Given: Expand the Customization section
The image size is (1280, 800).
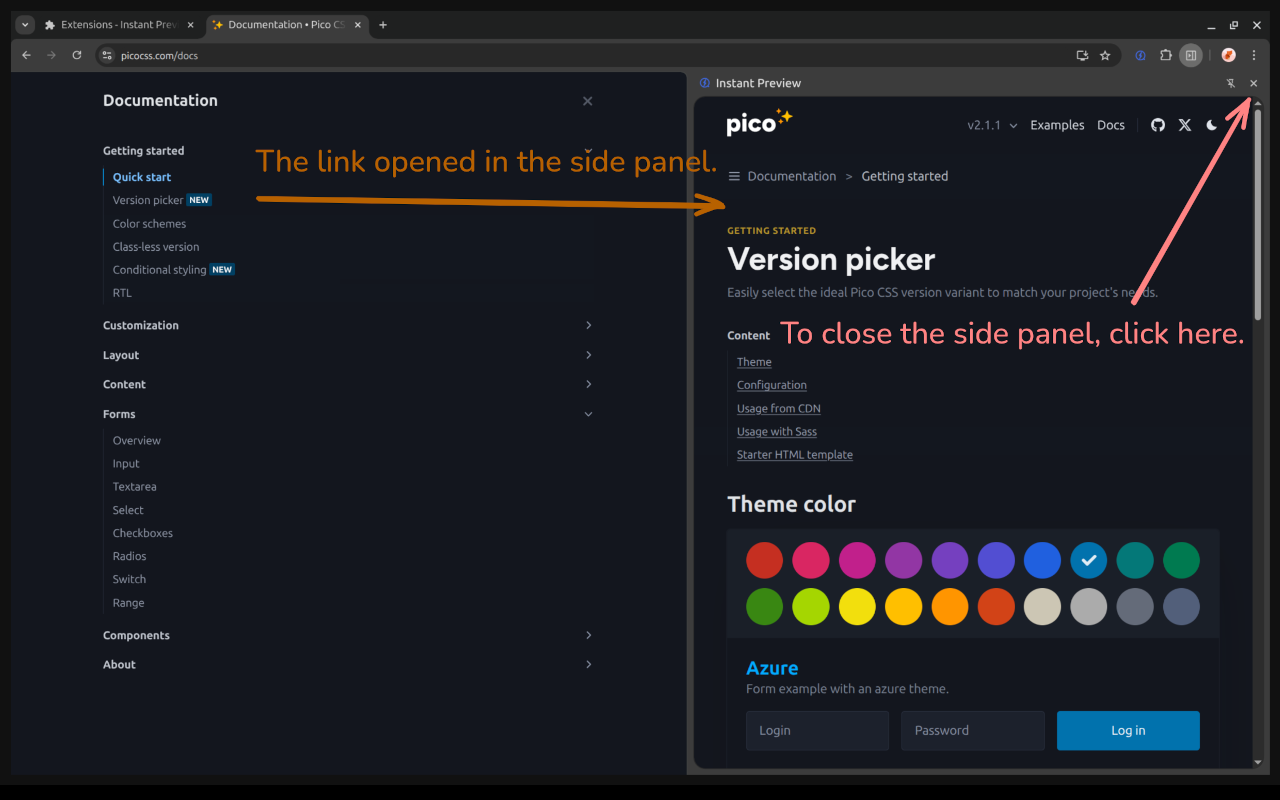Looking at the screenshot, I should pyautogui.click(x=348, y=325).
